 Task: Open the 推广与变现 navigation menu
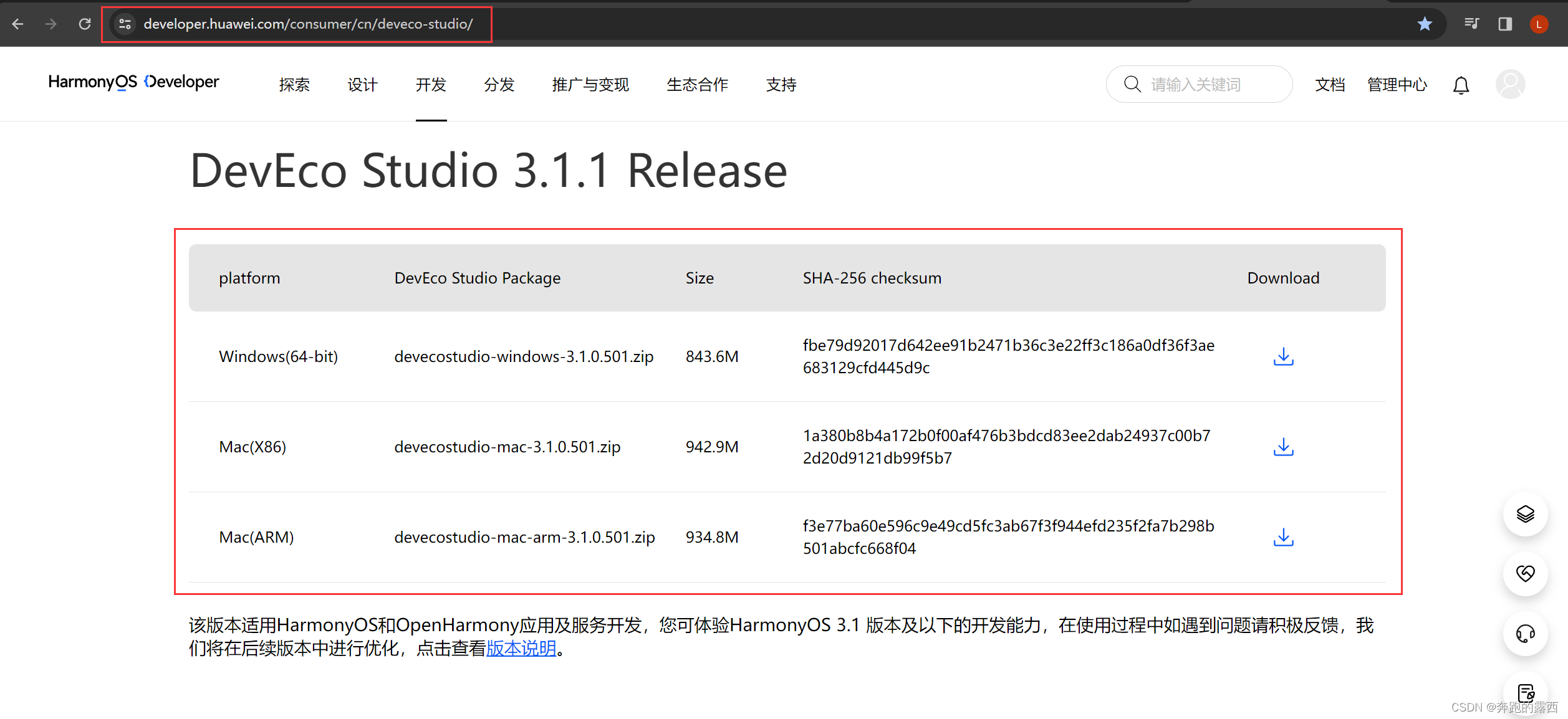tap(590, 85)
